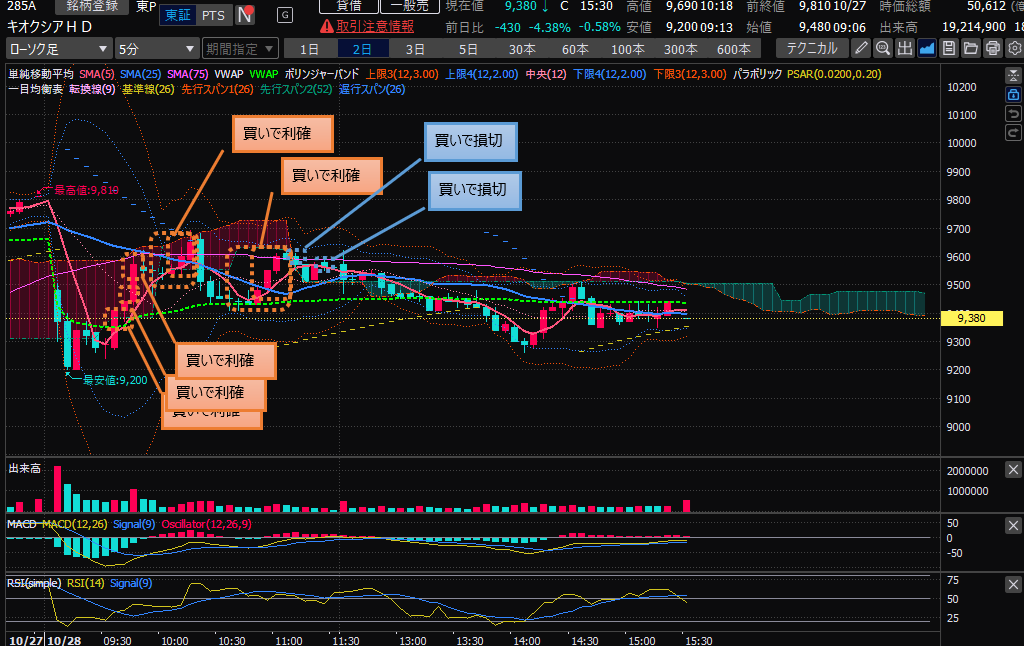Viewport: 1024px width, 646px height.
Task: Click the red N news icon
Action: click(x=245, y=15)
